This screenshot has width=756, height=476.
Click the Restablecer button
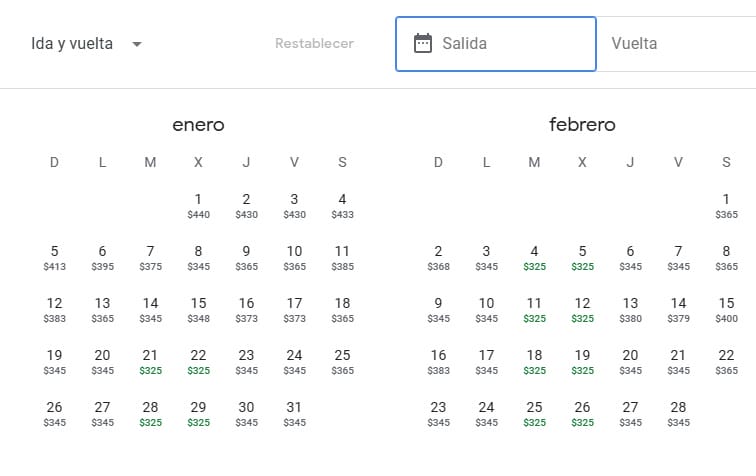[x=314, y=44]
